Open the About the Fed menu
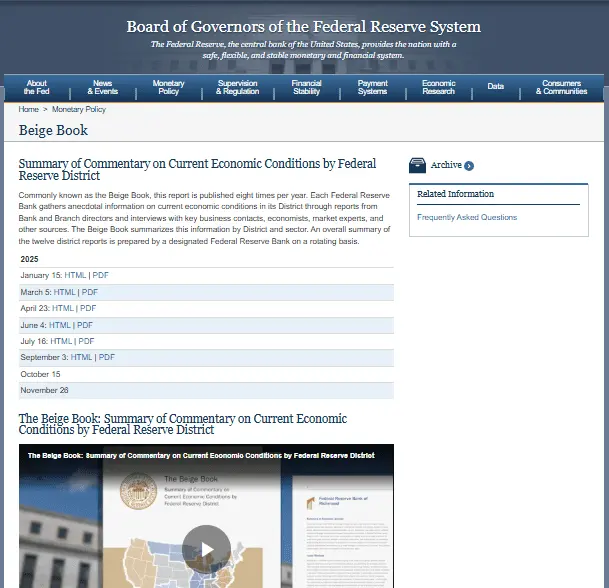Viewport: 609px width, 588px height. coord(37,87)
